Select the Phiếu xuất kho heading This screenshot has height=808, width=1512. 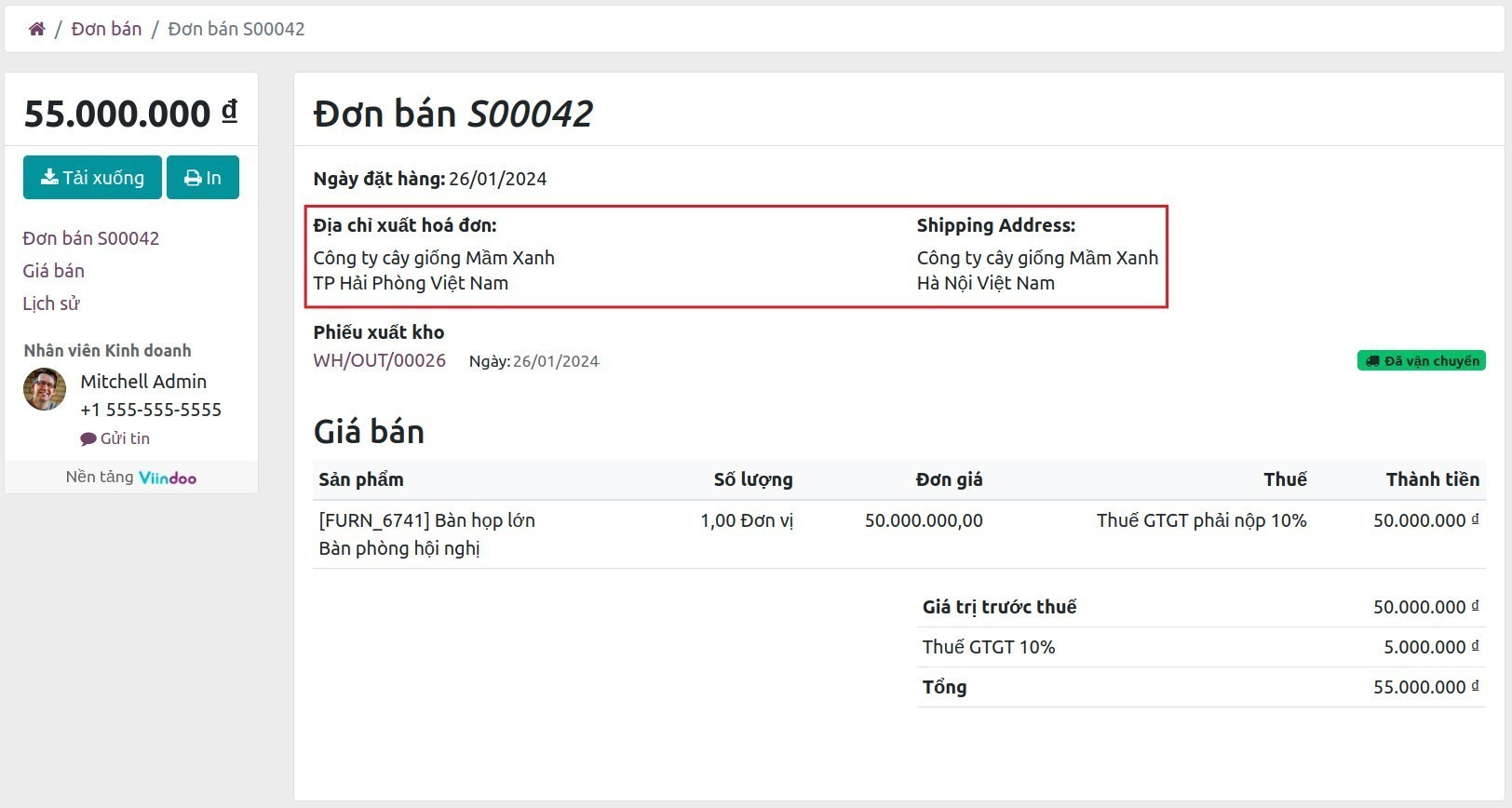point(379,332)
